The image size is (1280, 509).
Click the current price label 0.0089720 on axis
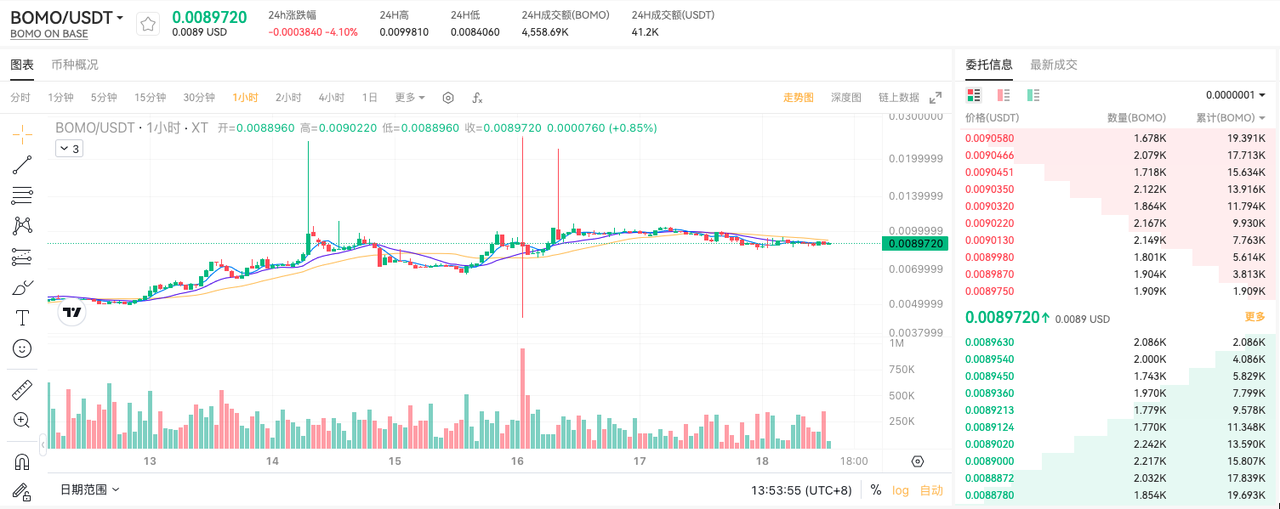[x=915, y=243]
